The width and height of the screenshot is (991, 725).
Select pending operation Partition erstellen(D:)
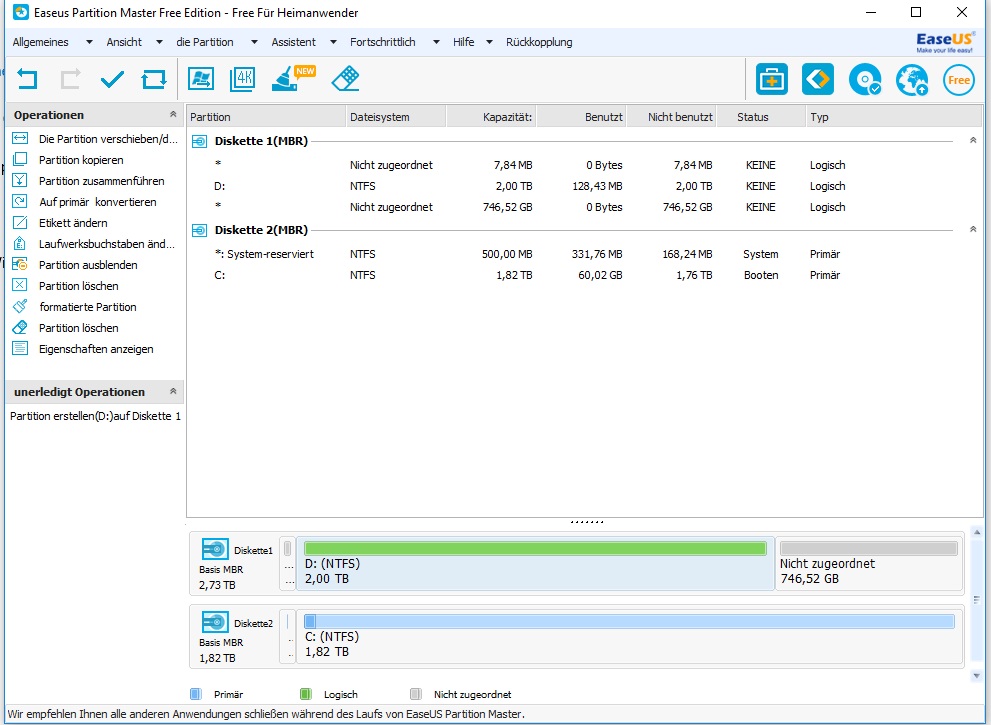click(95, 416)
